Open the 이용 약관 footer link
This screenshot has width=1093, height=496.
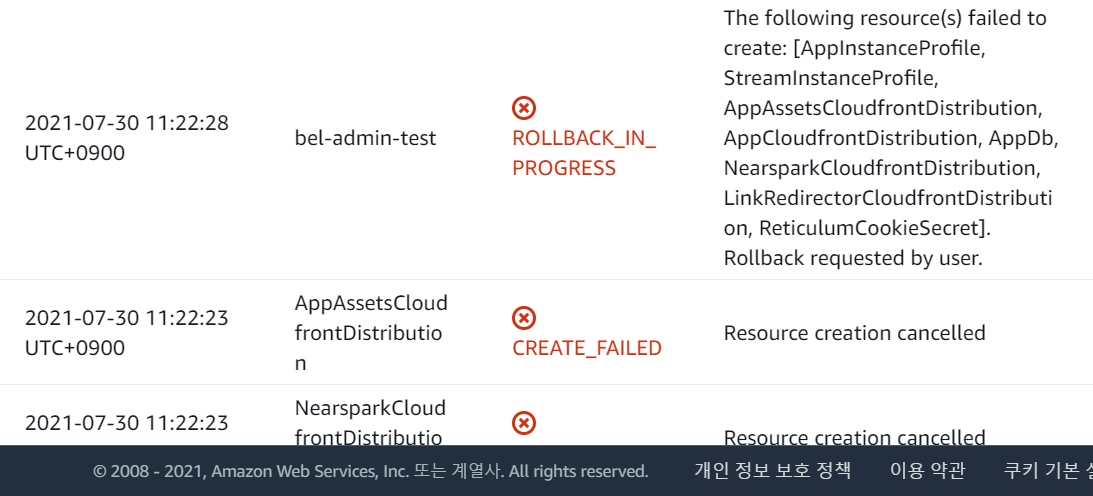(x=927, y=470)
